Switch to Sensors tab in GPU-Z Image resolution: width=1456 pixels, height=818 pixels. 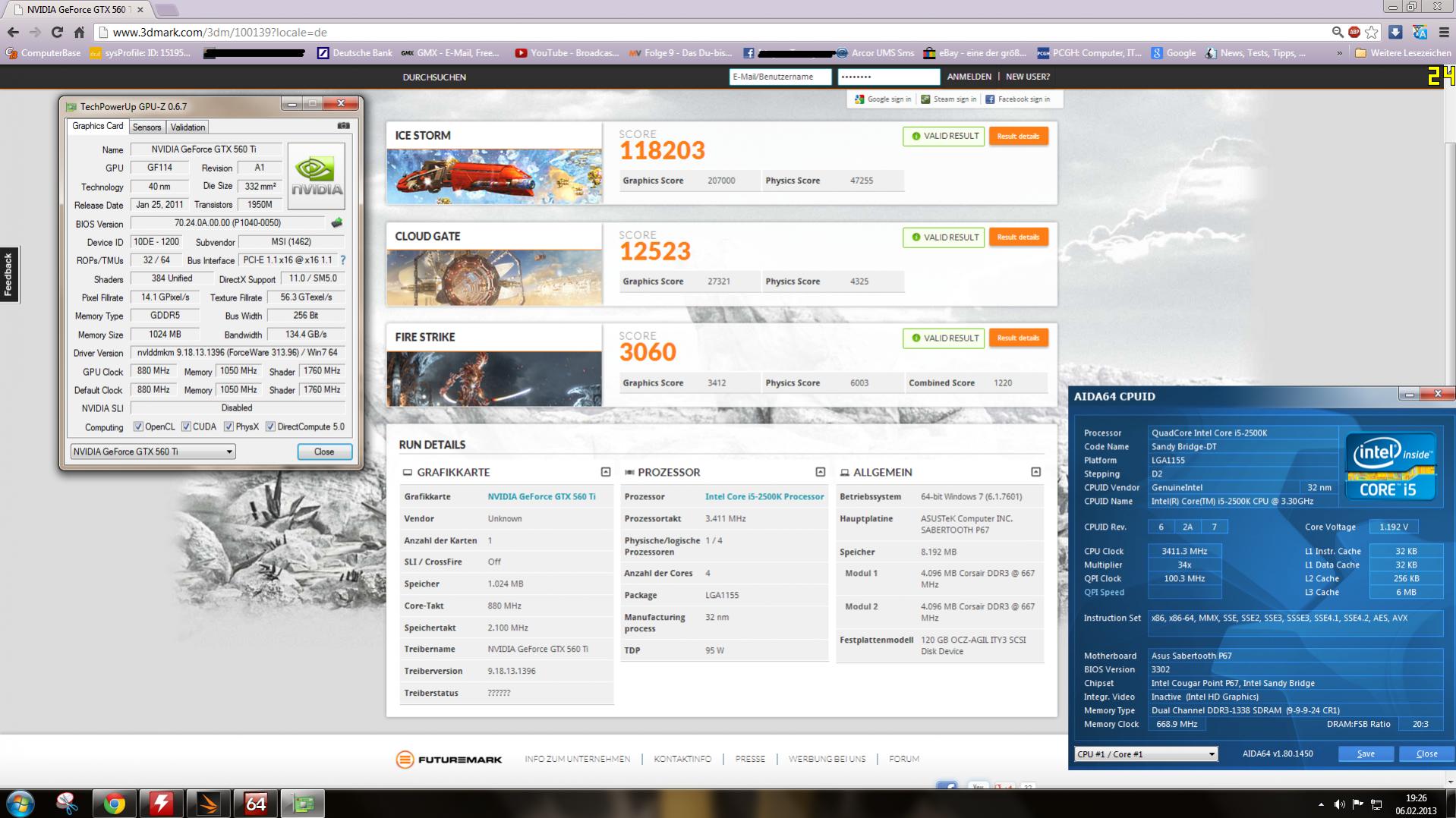point(147,127)
